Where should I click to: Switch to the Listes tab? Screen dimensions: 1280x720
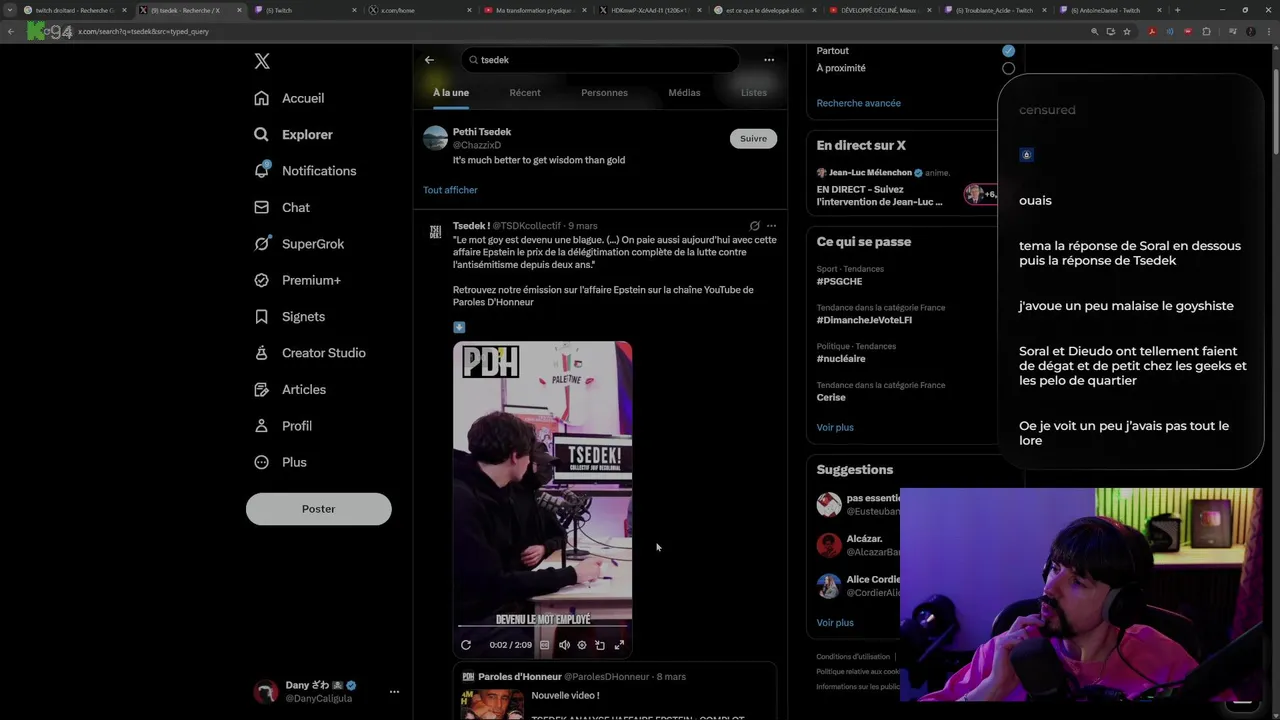[754, 93]
